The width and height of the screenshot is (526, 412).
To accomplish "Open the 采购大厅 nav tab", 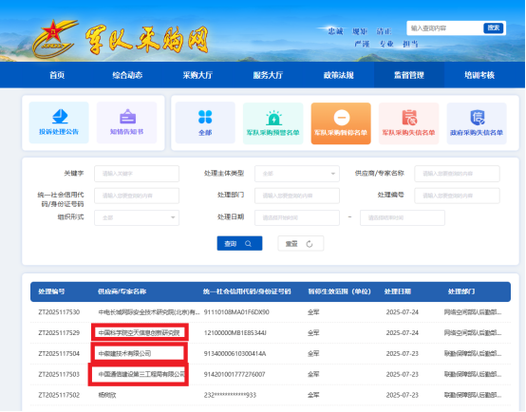I will click(x=198, y=75).
